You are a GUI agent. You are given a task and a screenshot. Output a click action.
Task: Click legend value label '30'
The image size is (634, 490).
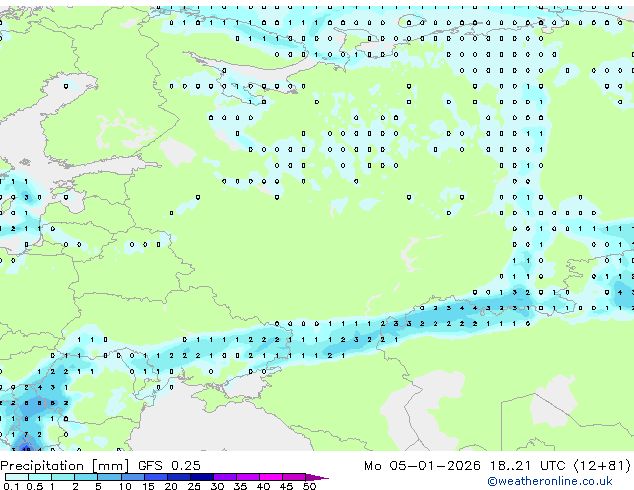(x=217, y=486)
